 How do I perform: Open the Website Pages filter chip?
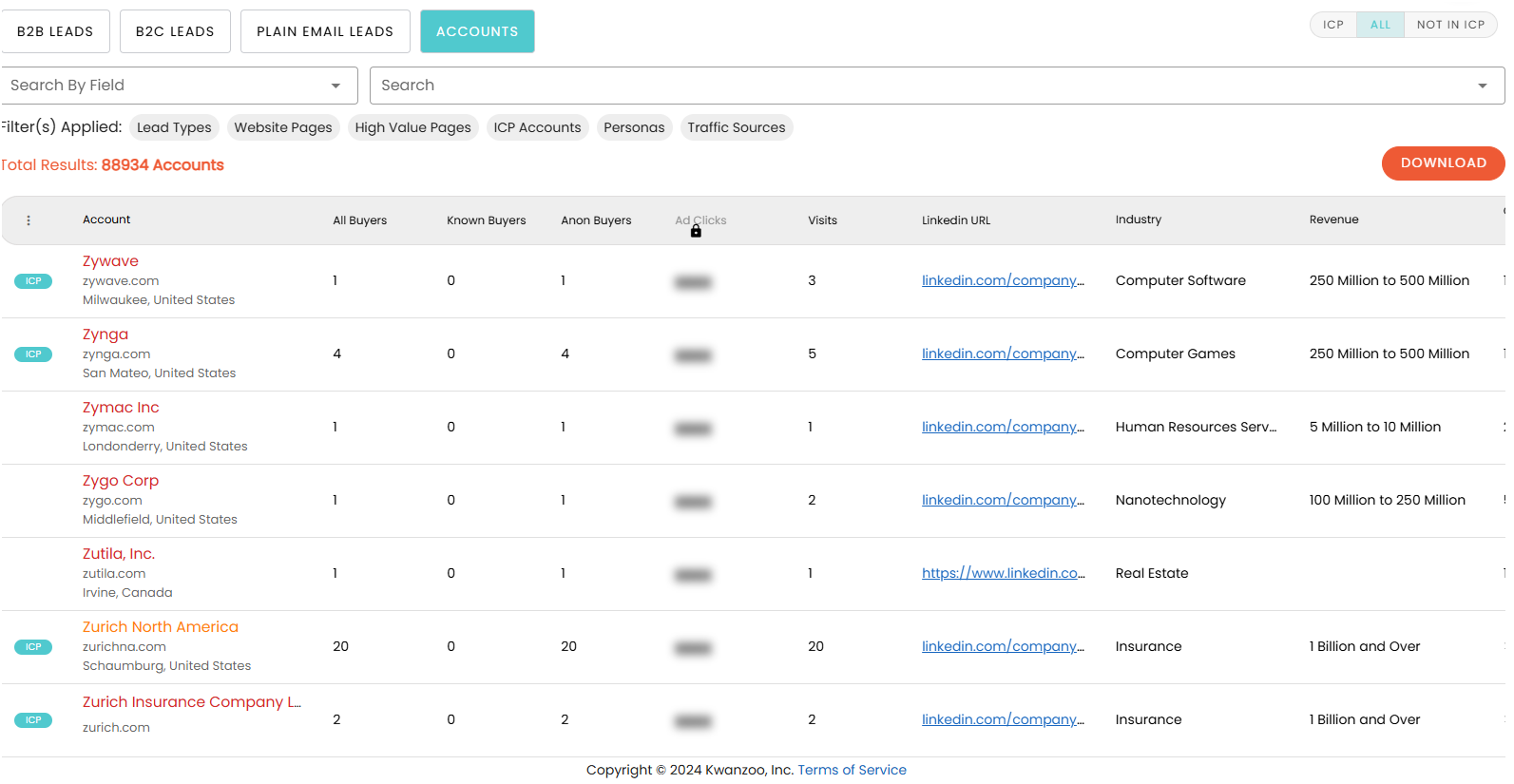coord(283,127)
